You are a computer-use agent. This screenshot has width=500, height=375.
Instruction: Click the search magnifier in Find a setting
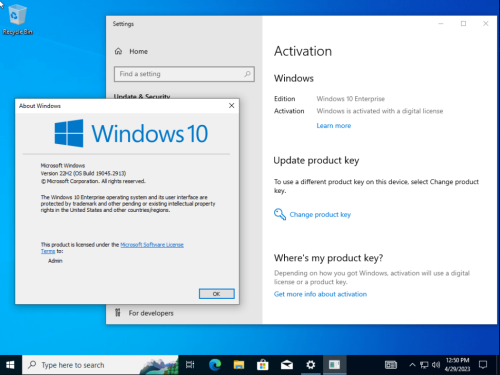pyautogui.click(x=247, y=74)
